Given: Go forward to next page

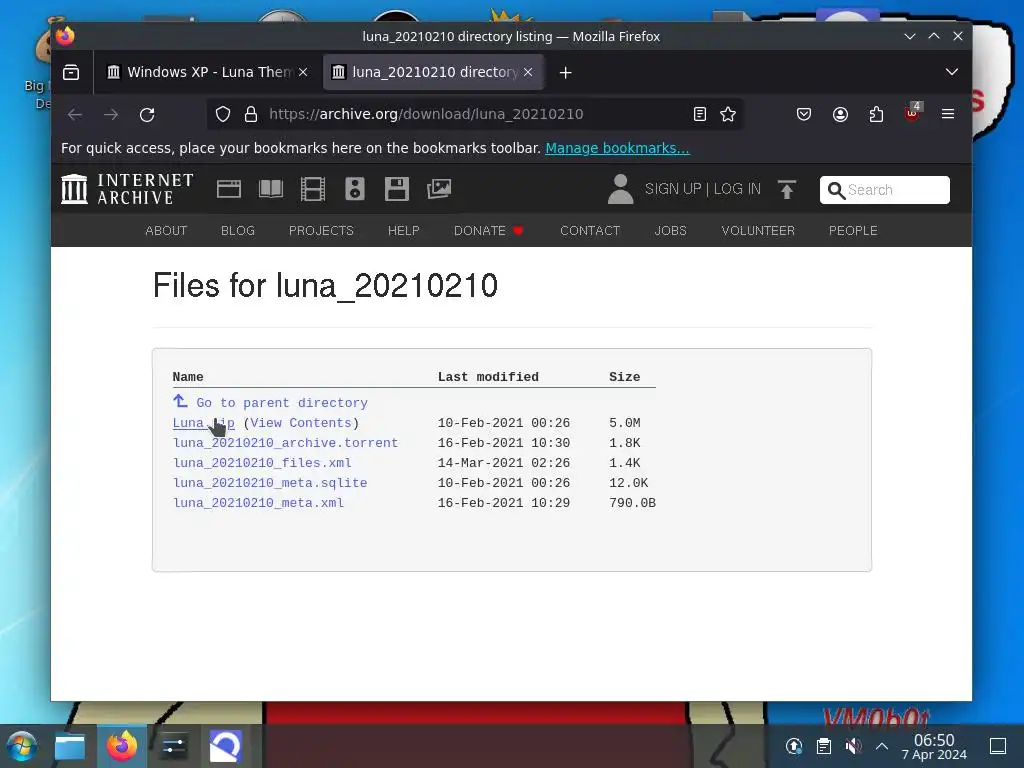Looking at the screenshot, I should [x=111, y=114].
